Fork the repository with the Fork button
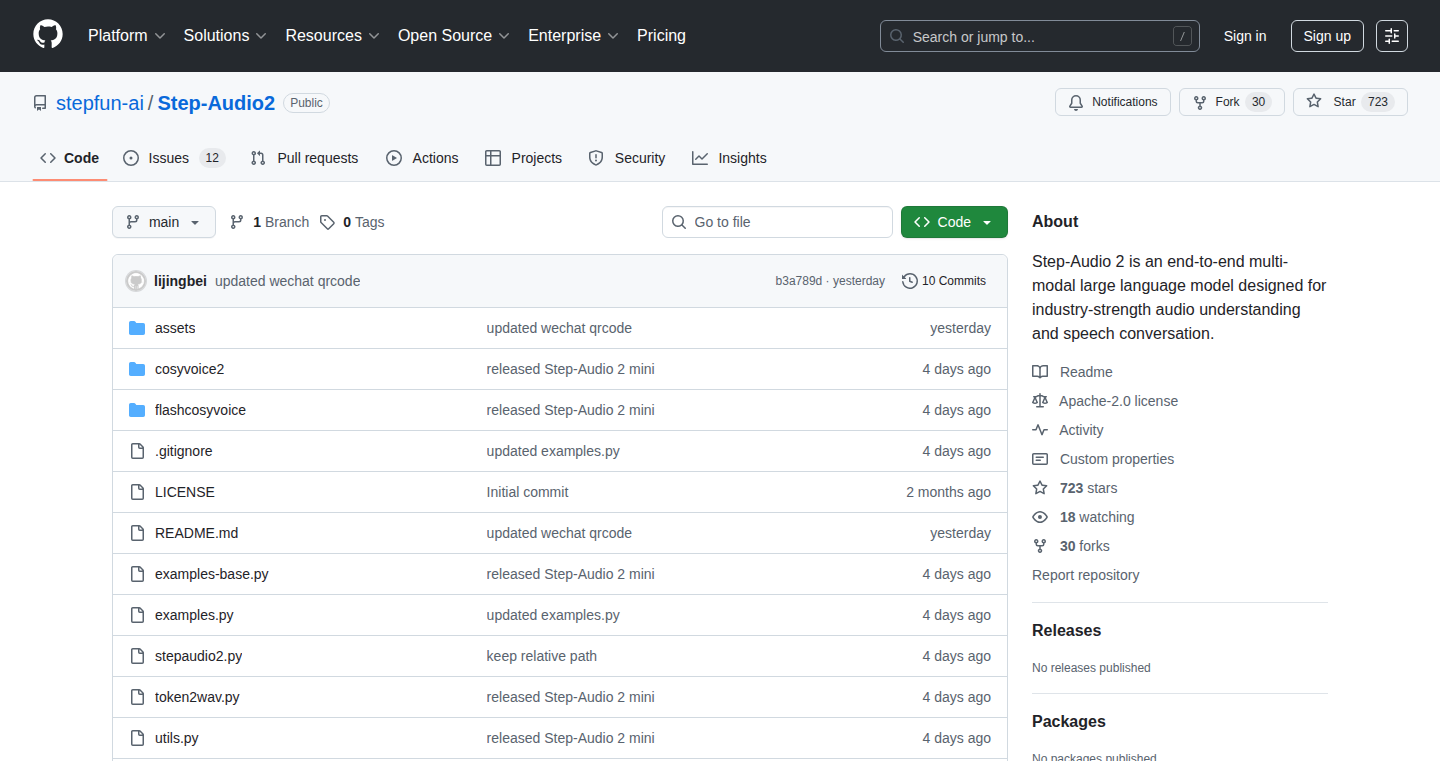Image resolution: width=1440 pixels, height=761 pixels. tap(1232, 102)
